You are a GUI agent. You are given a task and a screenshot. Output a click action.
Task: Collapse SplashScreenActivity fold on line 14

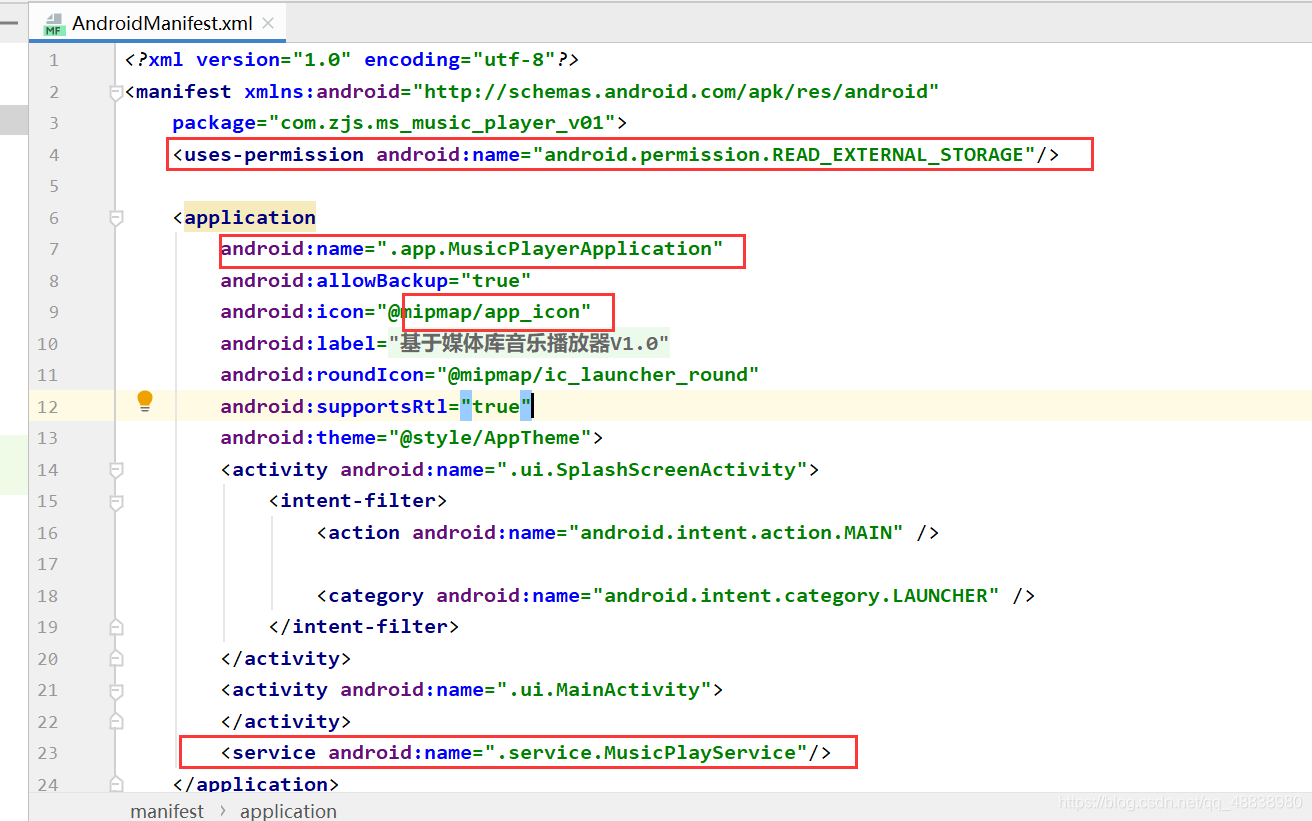coord(116,470)
